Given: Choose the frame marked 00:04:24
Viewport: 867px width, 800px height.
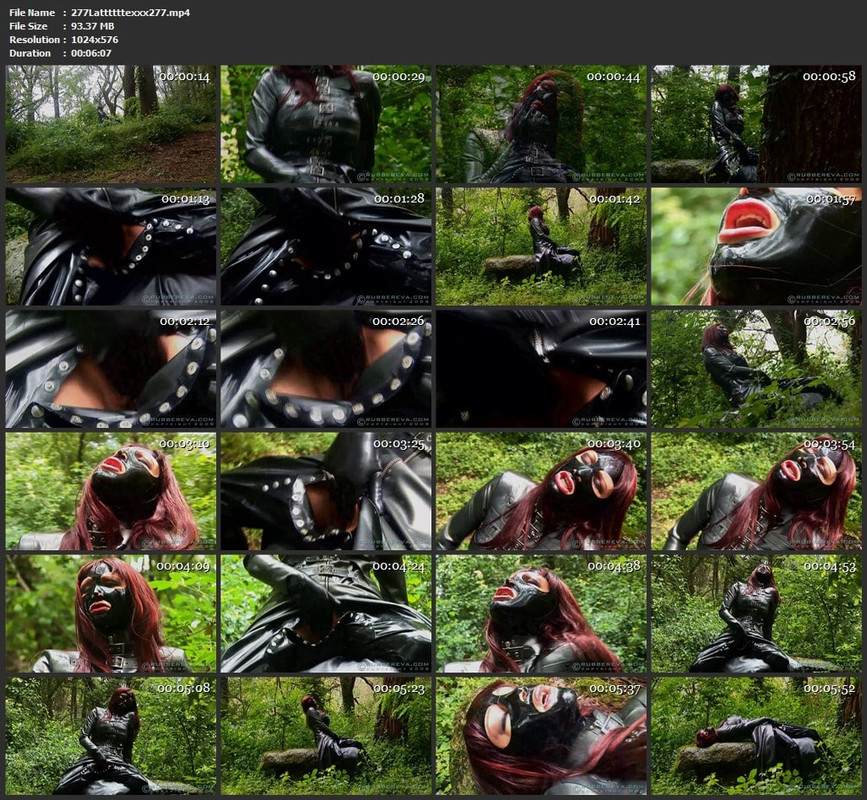Looking at the screenshot, I should coord(326,614).
